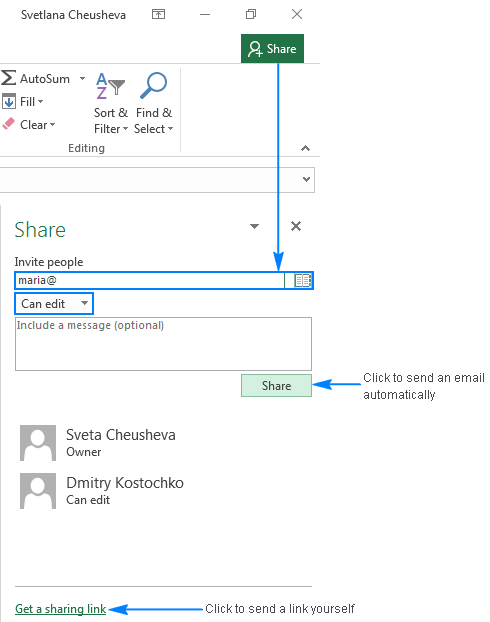
Task: Click the green Share button in the ribbon
Action: [x=272, y=49]
